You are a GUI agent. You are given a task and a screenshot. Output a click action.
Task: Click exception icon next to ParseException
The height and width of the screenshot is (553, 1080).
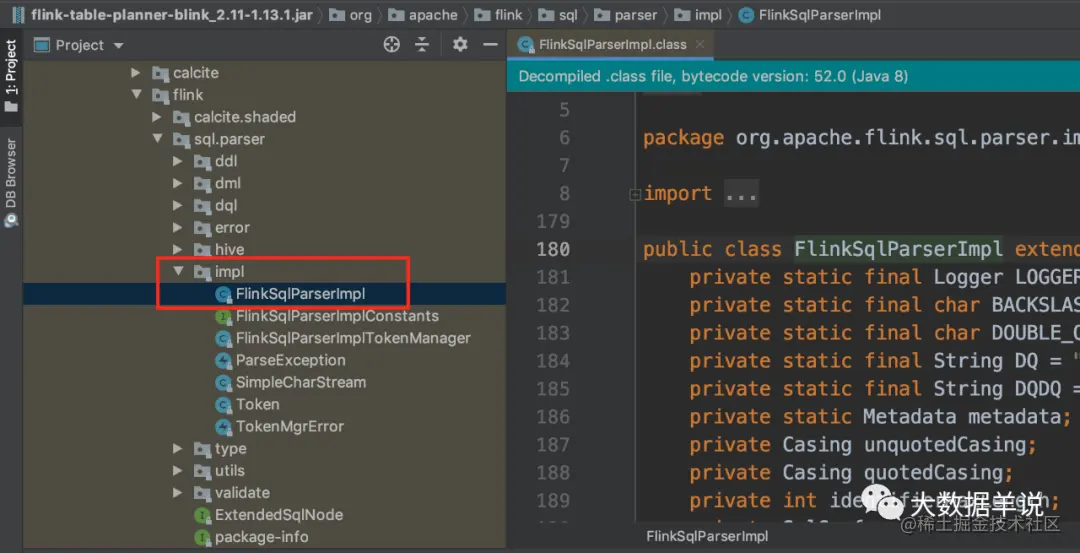pos(223,360)
